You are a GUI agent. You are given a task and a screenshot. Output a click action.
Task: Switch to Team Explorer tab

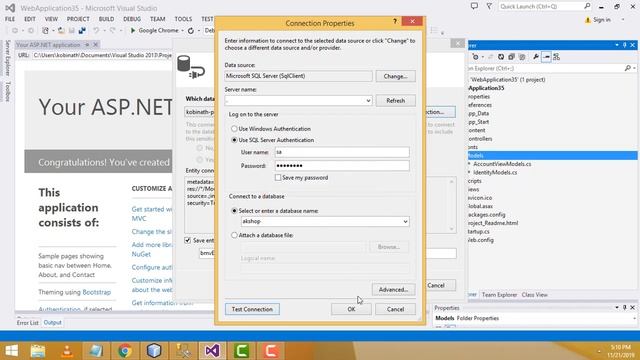(499, 295)
